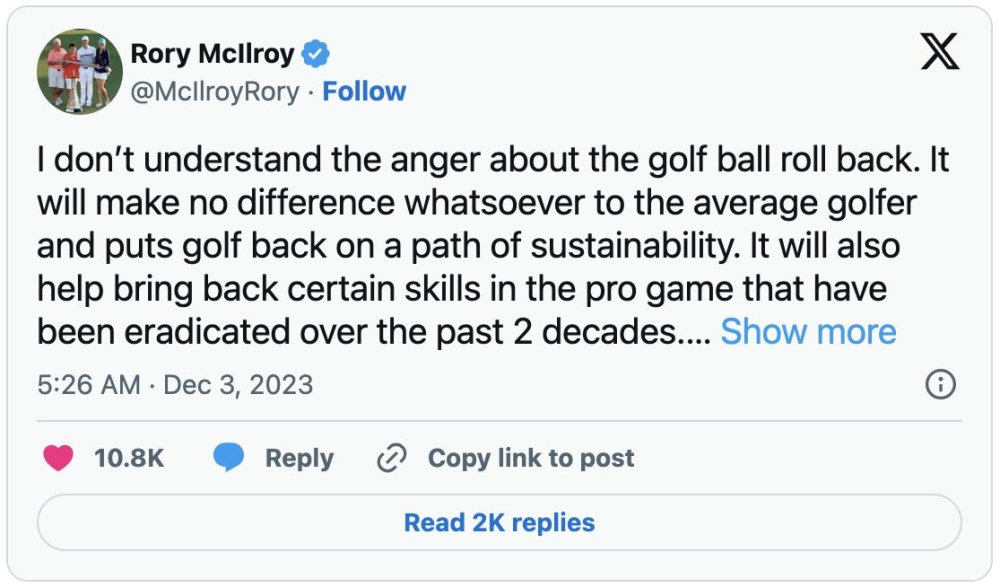Click the chain link icon for copying
The image size is (1000, 587).
(x=391, y=458)
